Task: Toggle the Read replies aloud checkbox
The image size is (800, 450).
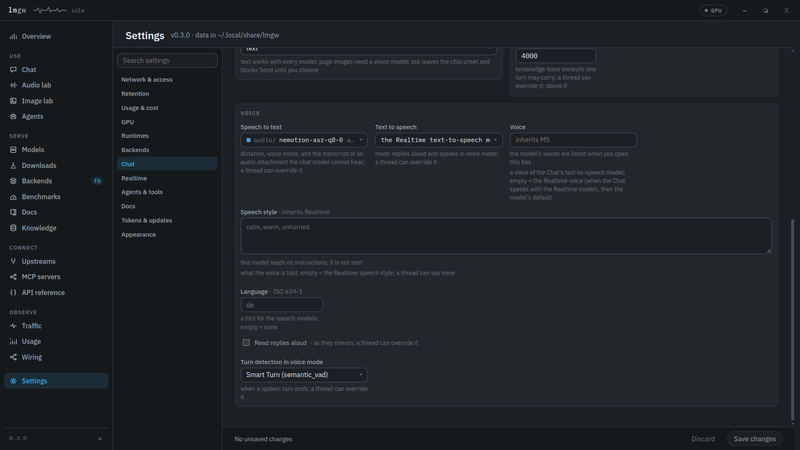Action: click(246, 343)
